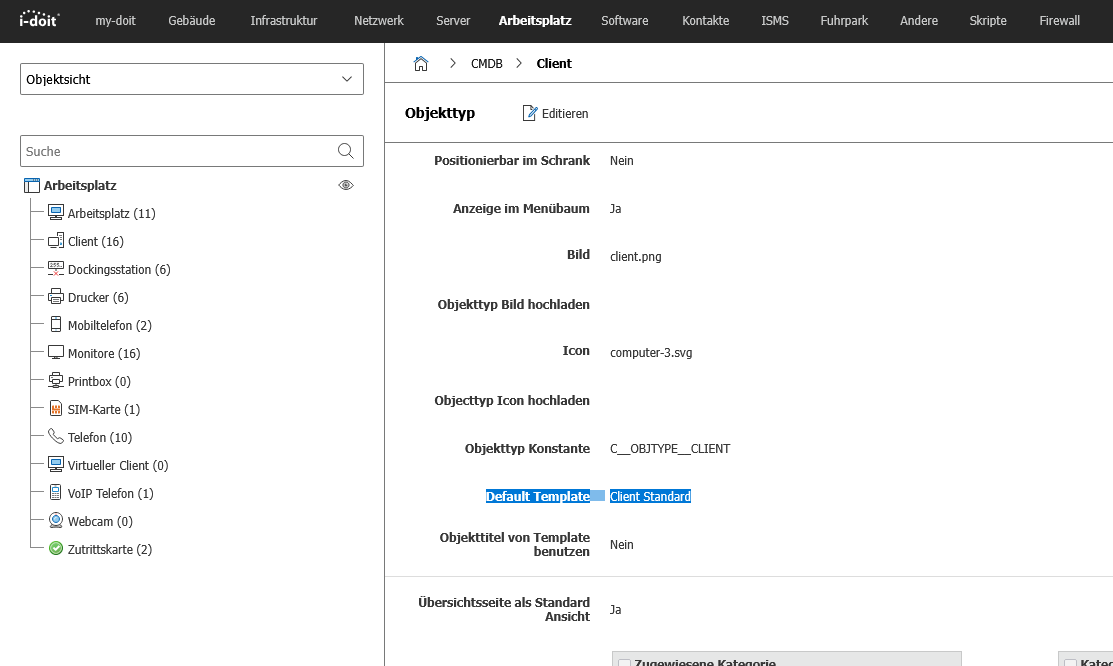Click the Editieren button
The height and width of the screenshot is (666, 1113).
tap(555, 114)
